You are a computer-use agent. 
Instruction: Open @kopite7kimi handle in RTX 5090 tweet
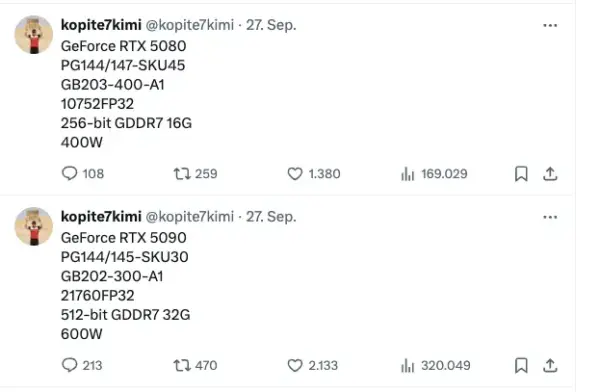(190, 217)
